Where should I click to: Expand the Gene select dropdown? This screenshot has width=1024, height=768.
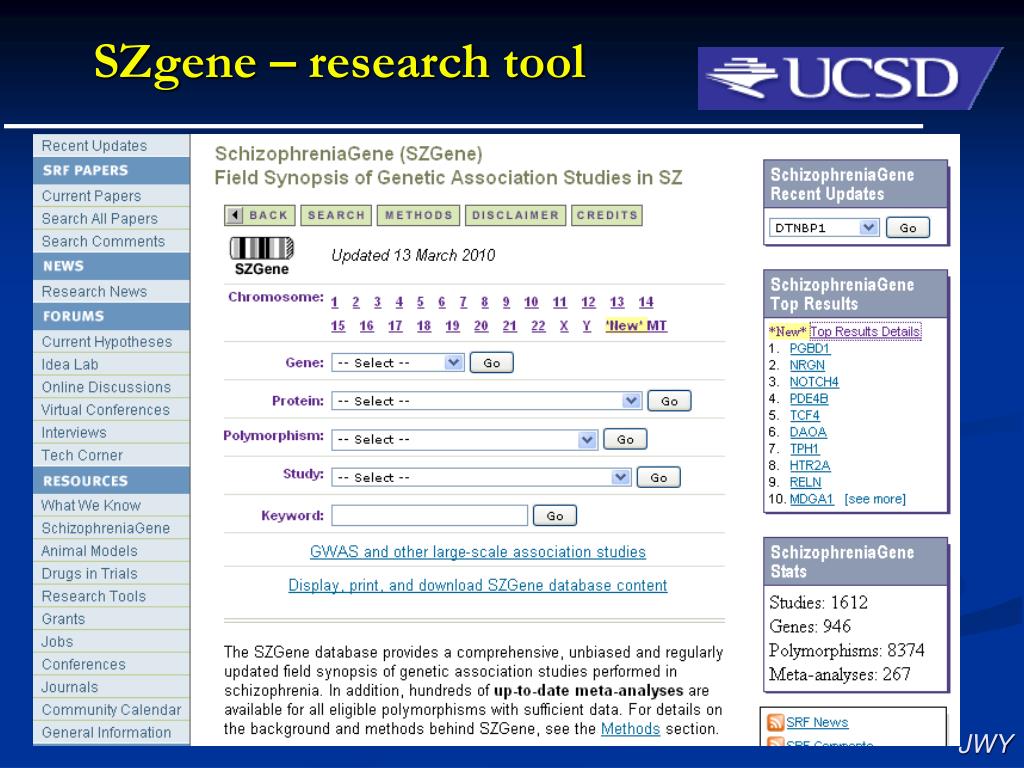coord(398,362)
